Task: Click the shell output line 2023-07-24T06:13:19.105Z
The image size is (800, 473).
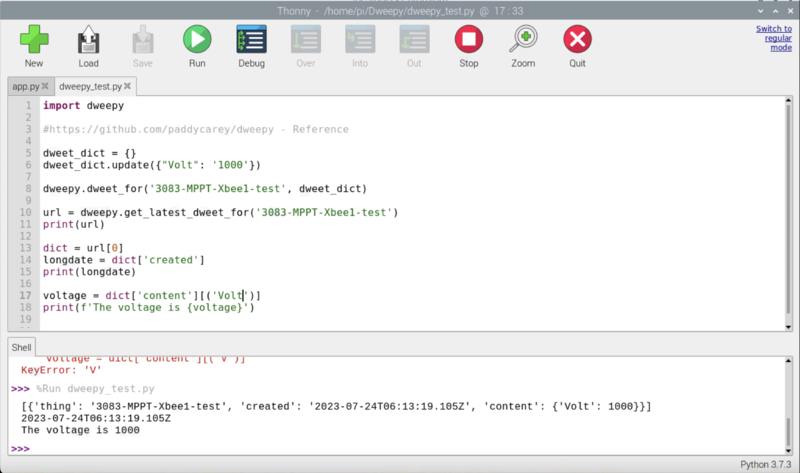Action: point(96,418)
